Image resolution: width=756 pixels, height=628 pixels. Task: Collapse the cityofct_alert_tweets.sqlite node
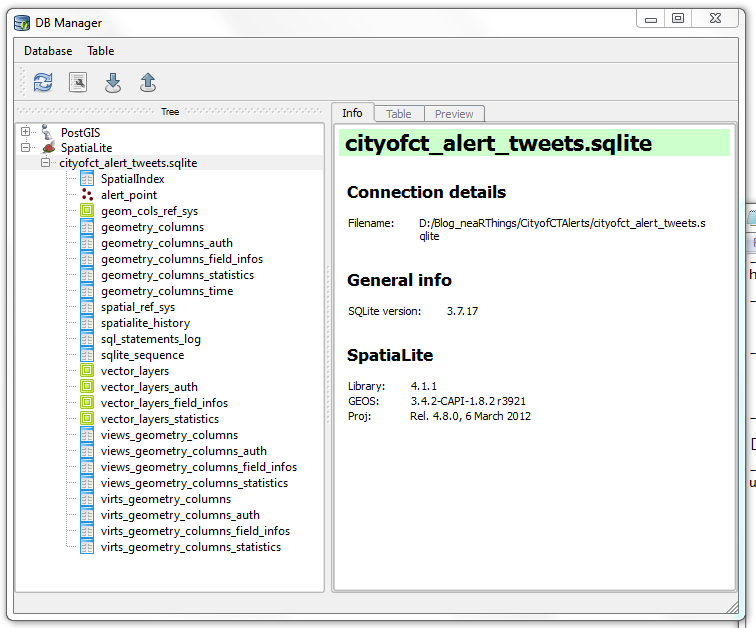coord(45,163)
